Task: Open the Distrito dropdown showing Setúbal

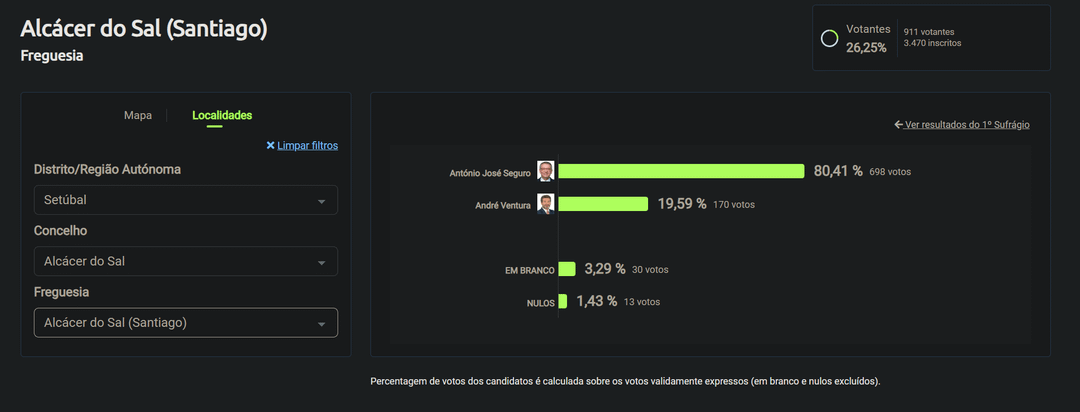Action: 186,200
